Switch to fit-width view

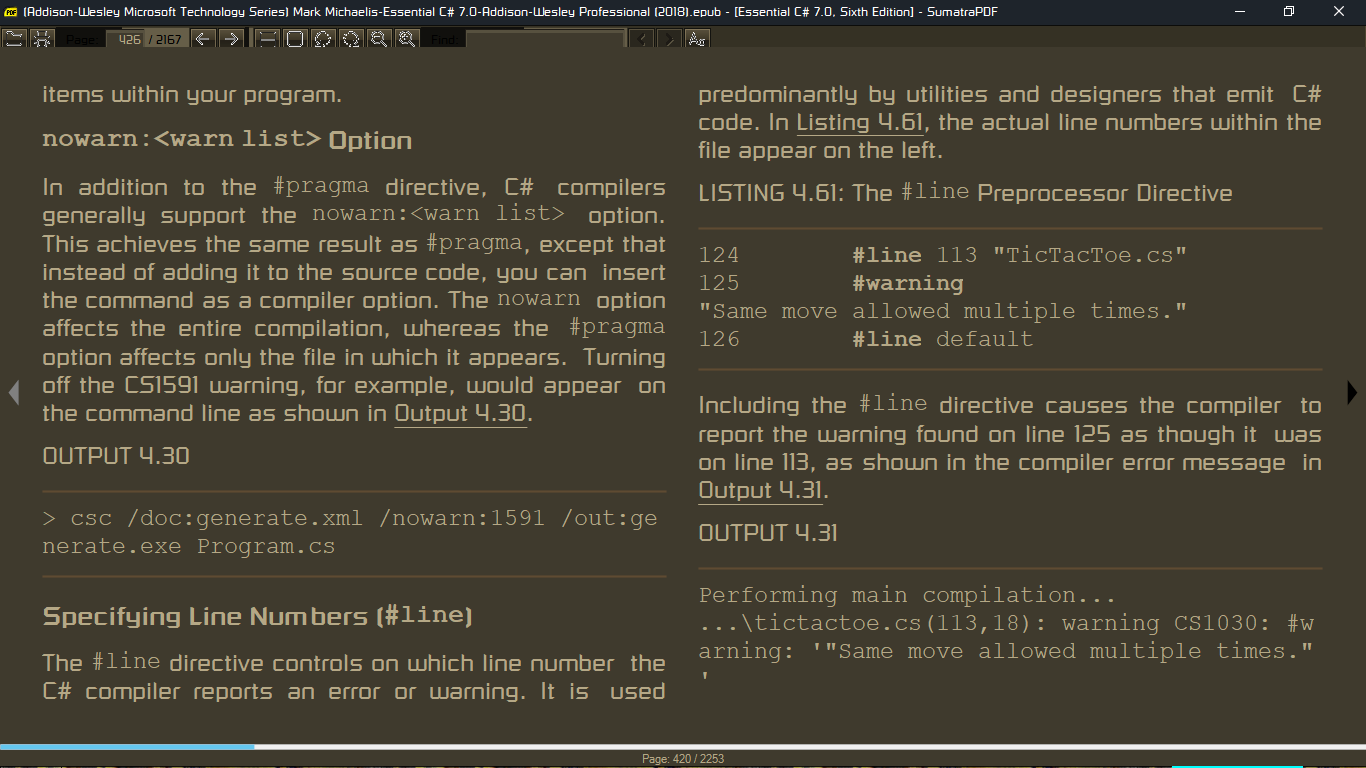[x=266, y=38]
